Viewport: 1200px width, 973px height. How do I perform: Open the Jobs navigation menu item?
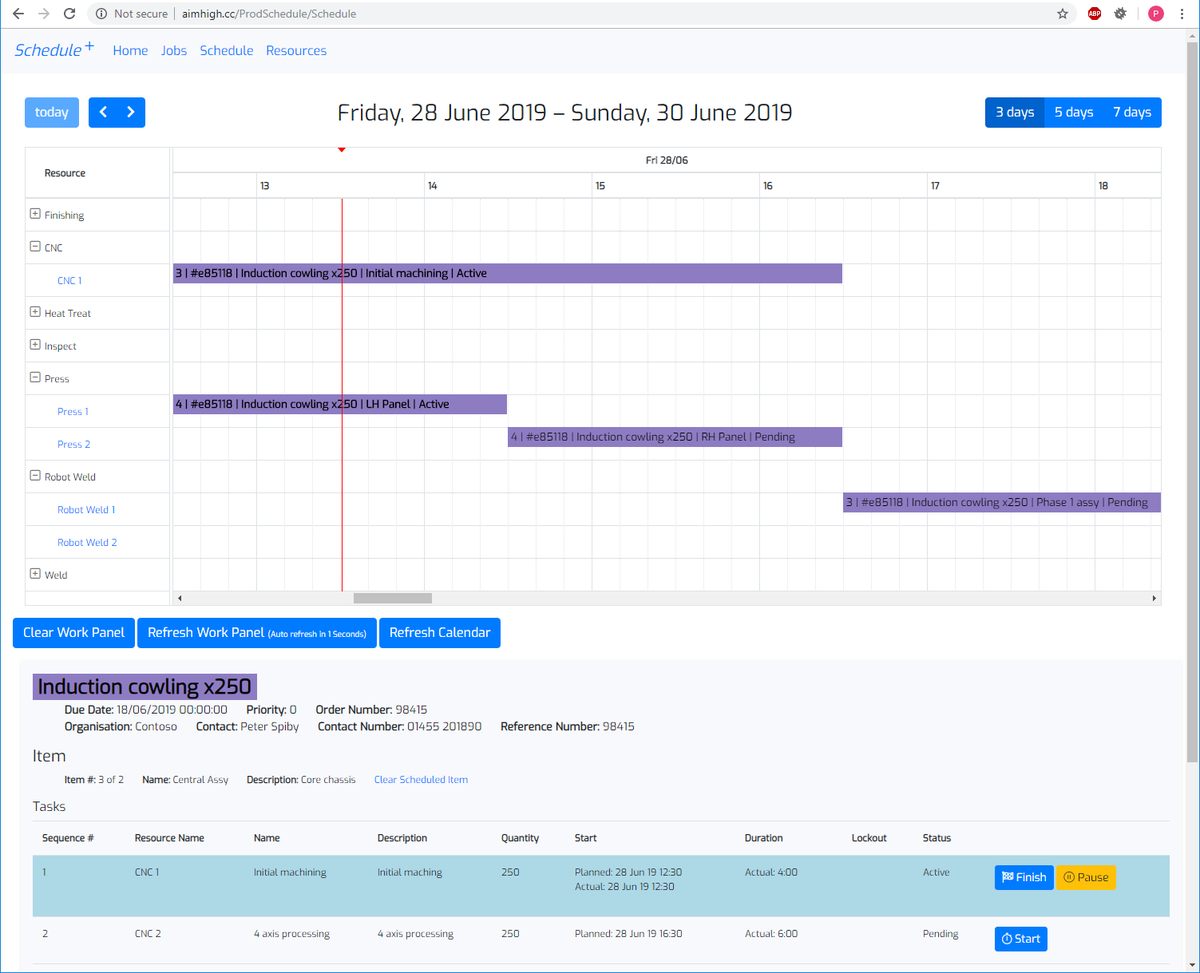pos(173,50)
